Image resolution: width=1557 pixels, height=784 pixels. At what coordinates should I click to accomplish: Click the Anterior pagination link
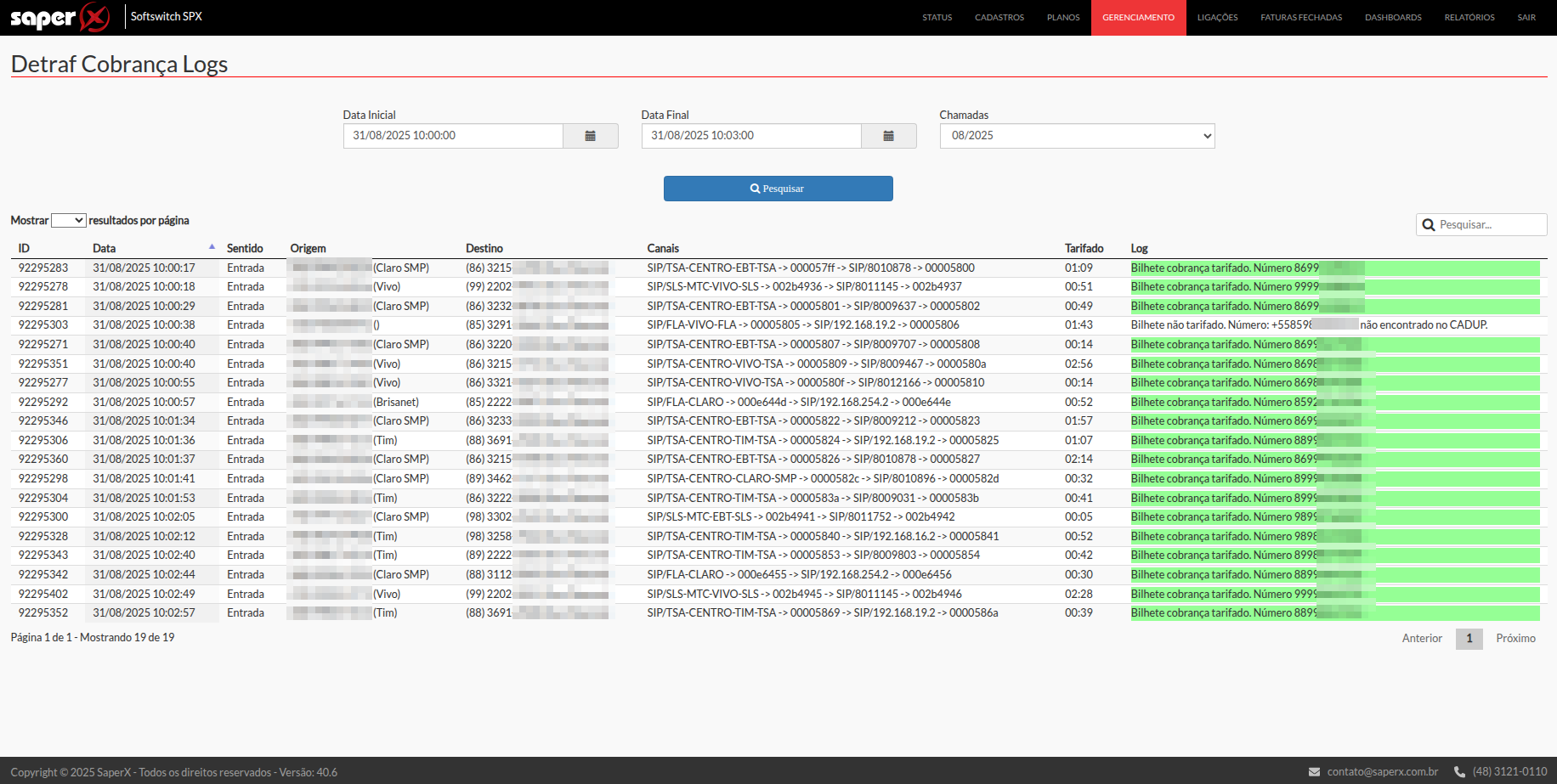pos(1422,639)
